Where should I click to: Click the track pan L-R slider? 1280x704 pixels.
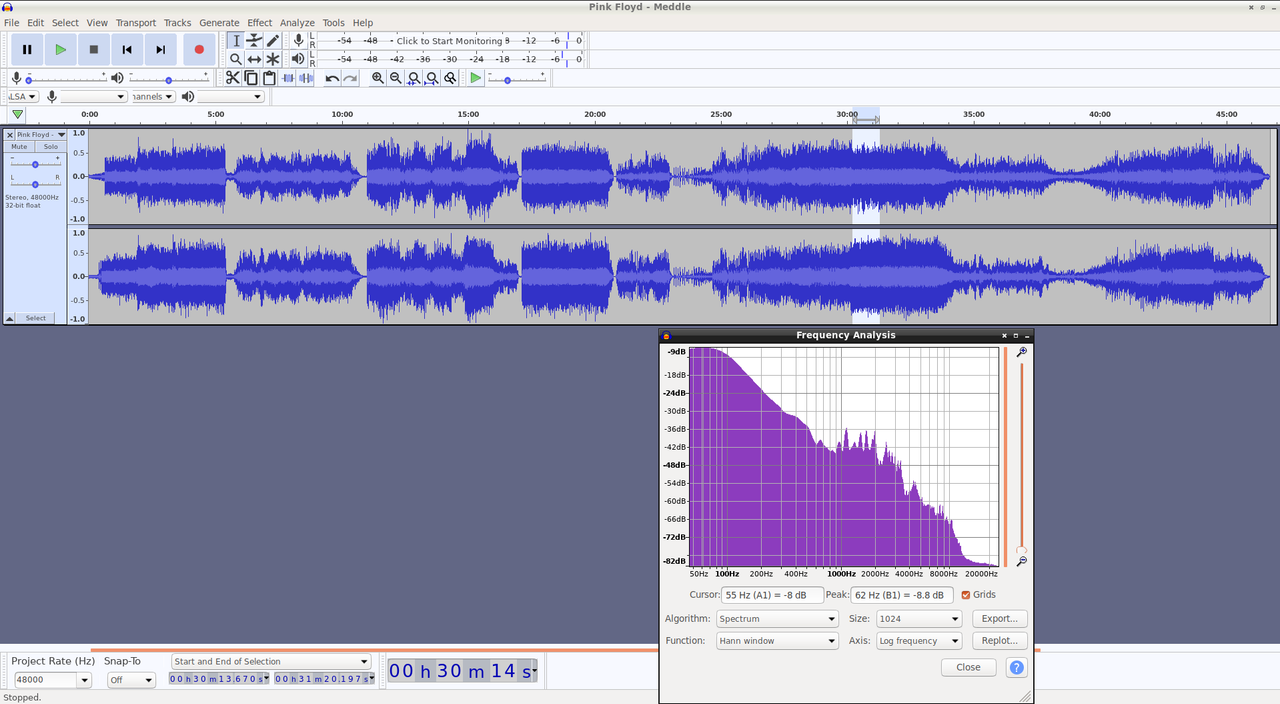tap(35, 184)
